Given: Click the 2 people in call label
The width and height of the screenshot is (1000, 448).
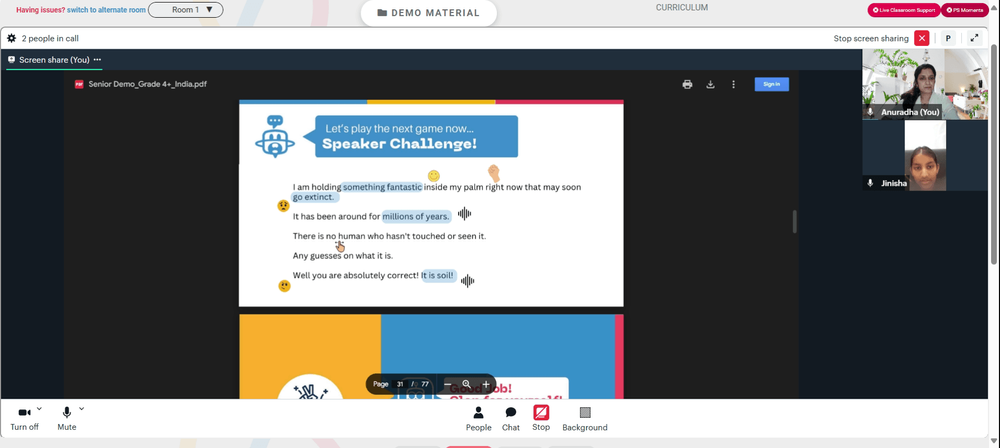Looking at the screenshot, I should click(50, 38).
